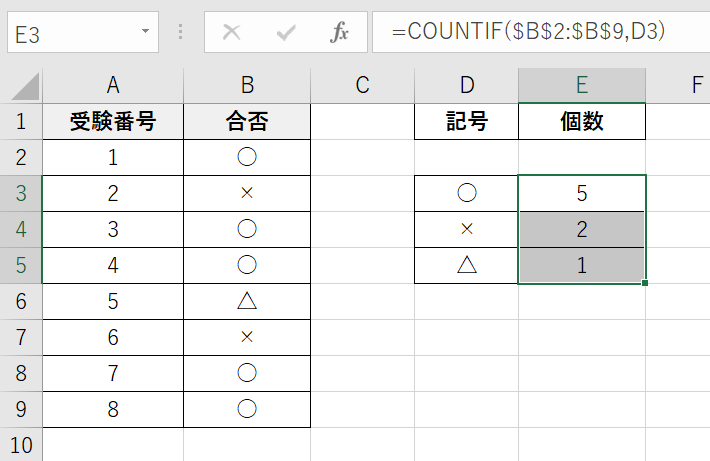710x461 pixels.
Task: Open the Insert Function fx dialog
Action: pyautogui.click(x=340, y=32)
